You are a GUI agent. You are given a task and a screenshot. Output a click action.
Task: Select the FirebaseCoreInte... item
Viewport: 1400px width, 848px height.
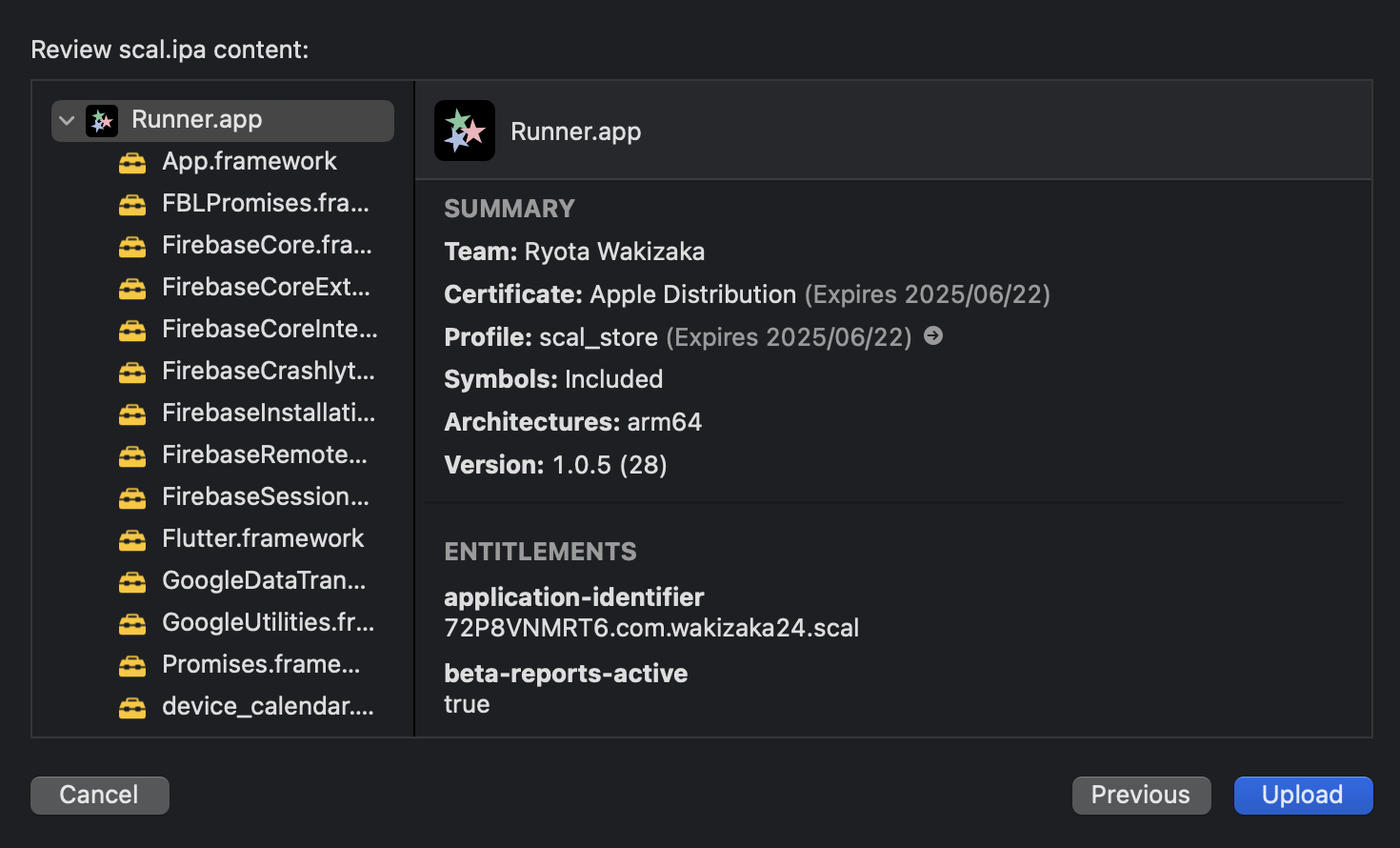click(x=270, y=329)
